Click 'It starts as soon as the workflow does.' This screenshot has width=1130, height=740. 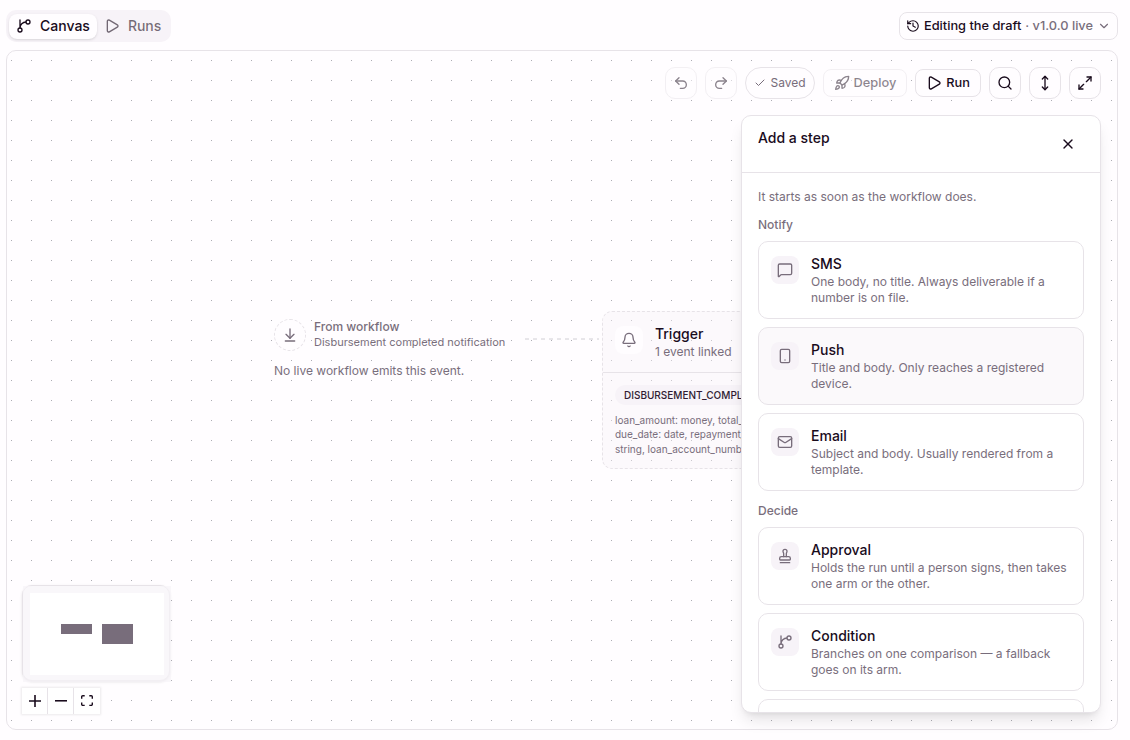click(x=867, y=197)
